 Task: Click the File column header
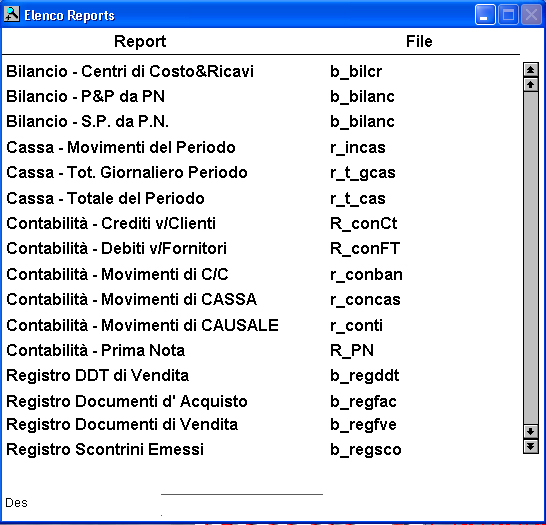pos(419,41)
